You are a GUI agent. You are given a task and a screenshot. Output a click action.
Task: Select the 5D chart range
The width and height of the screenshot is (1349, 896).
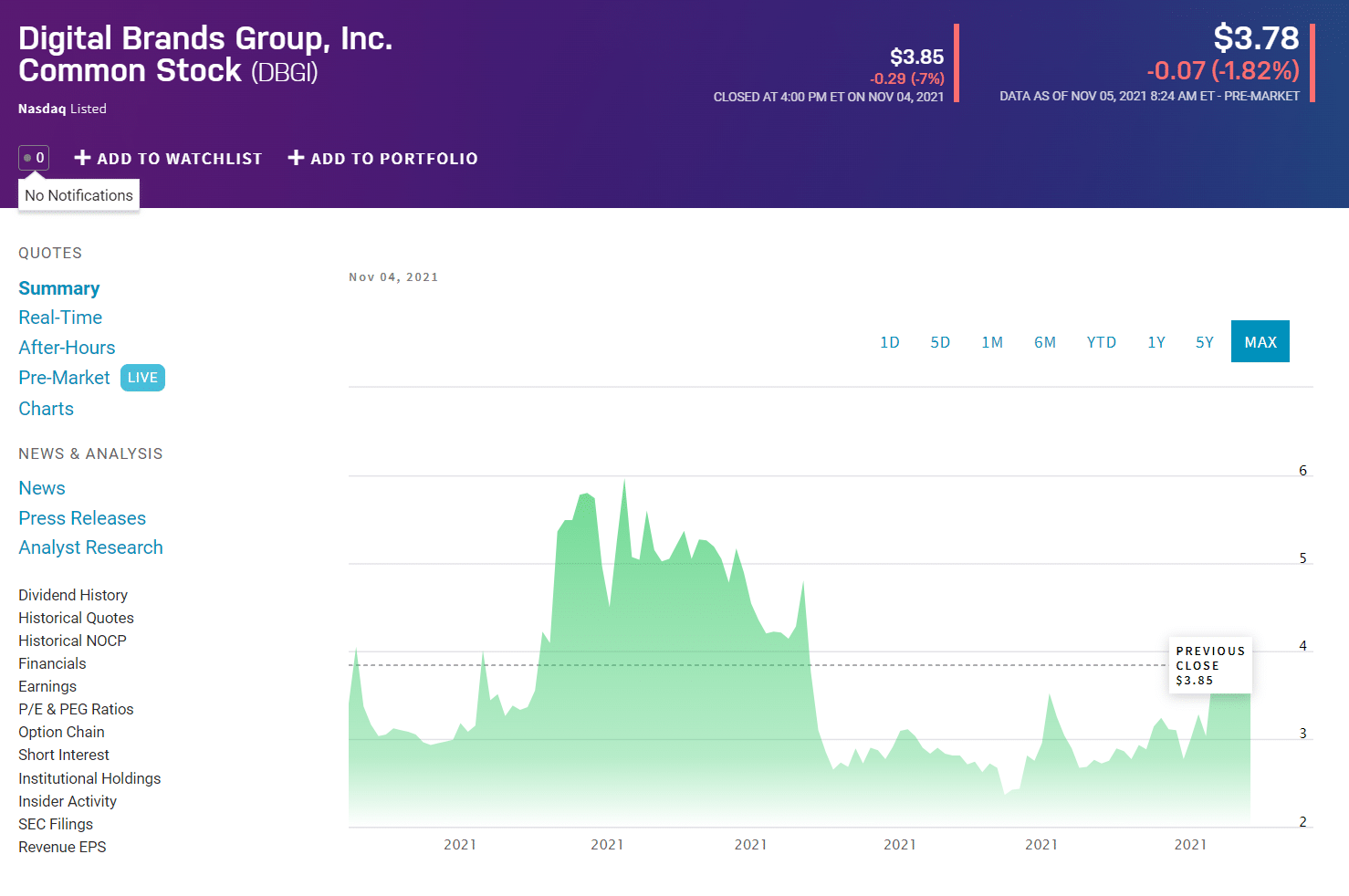(940, 342)
